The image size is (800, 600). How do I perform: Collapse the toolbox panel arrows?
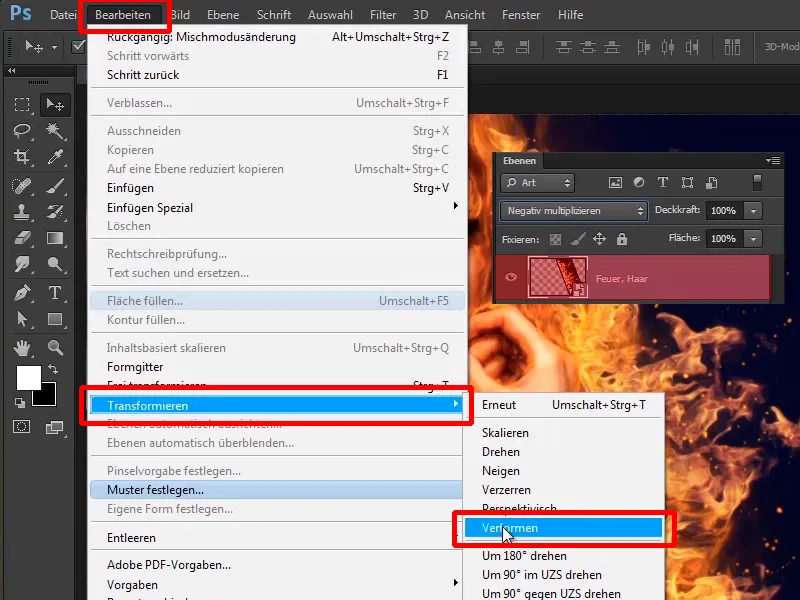point(11,70)
